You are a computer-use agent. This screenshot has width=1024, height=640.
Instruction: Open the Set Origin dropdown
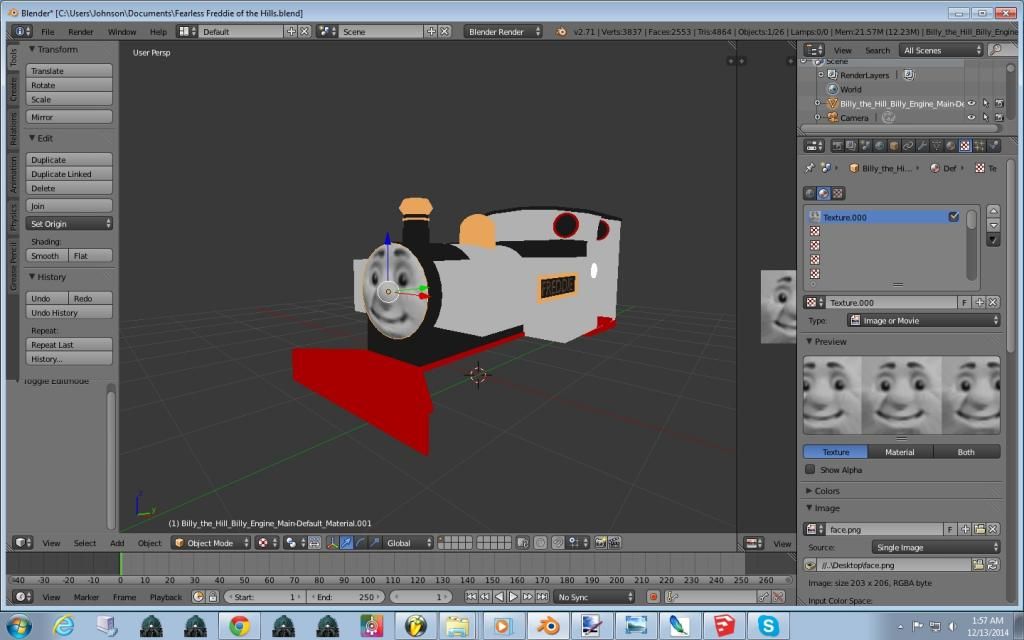coord(69,223)
